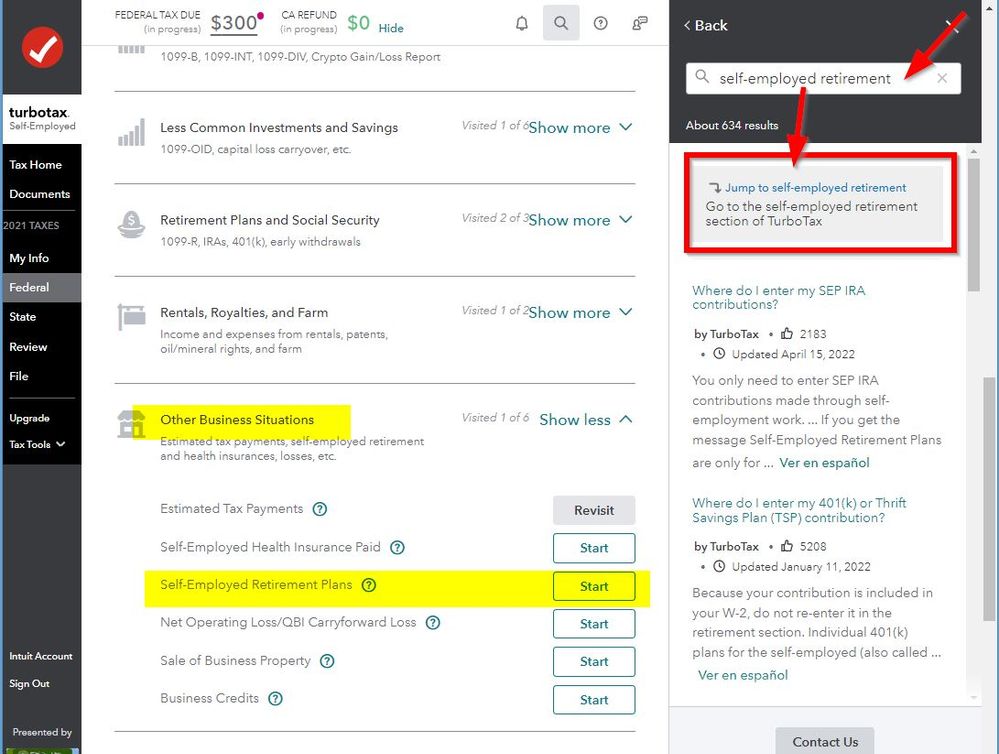Go Back in help panel
Screen dimensions: 999x754
pos(705,25)
